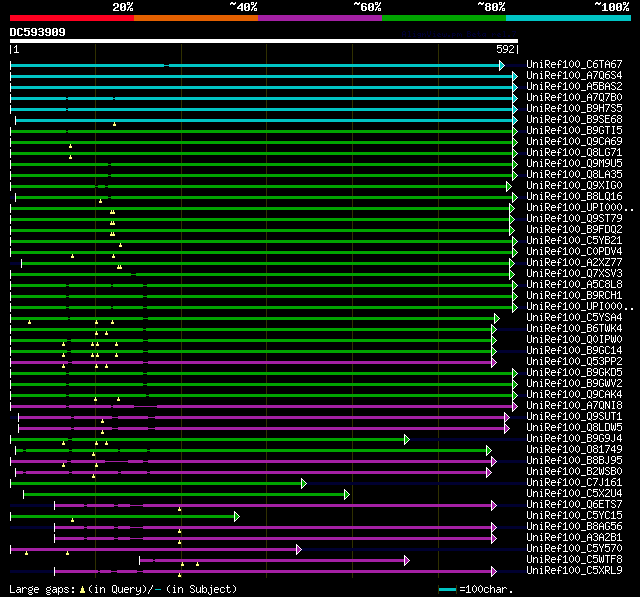Click yellow gap marker under C5YB21 alignment
640x597 pixels.
coord(120,245)
